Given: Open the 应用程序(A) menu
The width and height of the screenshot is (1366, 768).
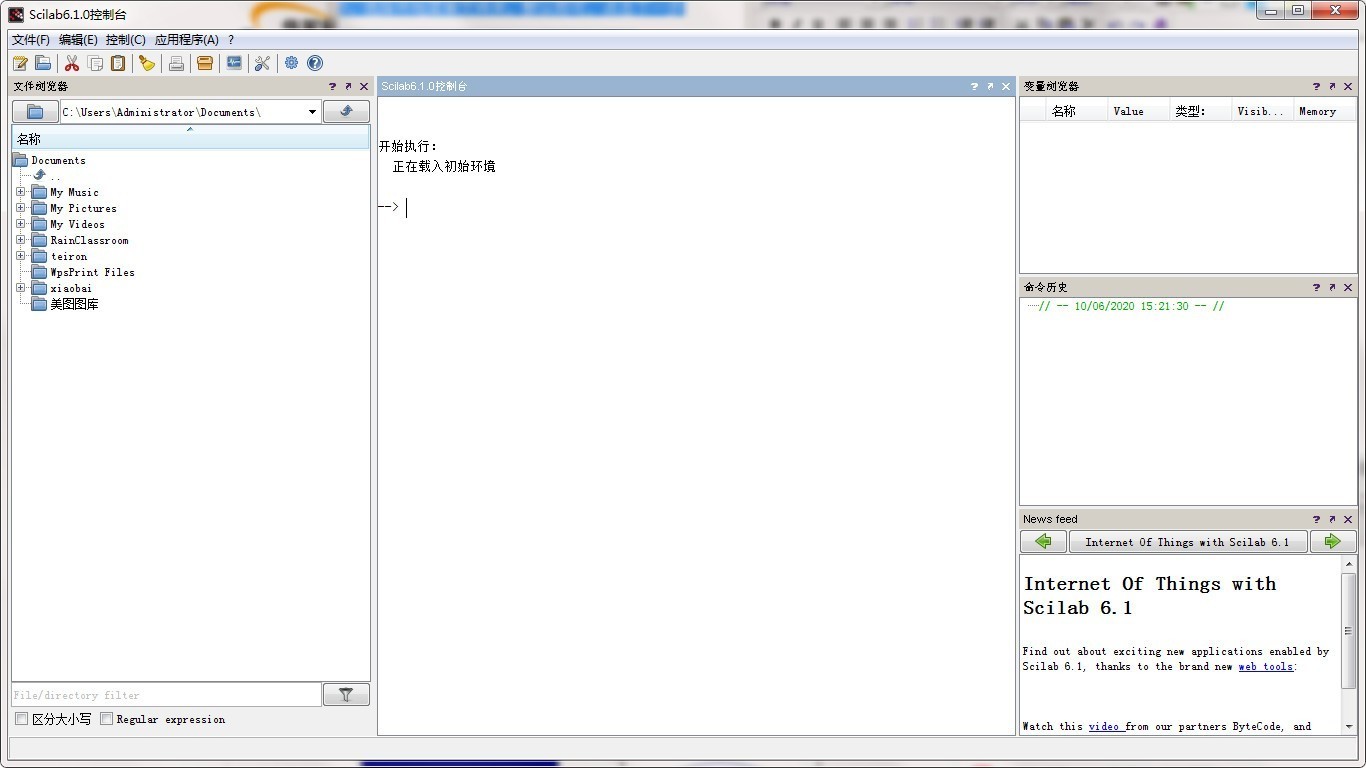Looking at the screenshot, I should point(186,40).
